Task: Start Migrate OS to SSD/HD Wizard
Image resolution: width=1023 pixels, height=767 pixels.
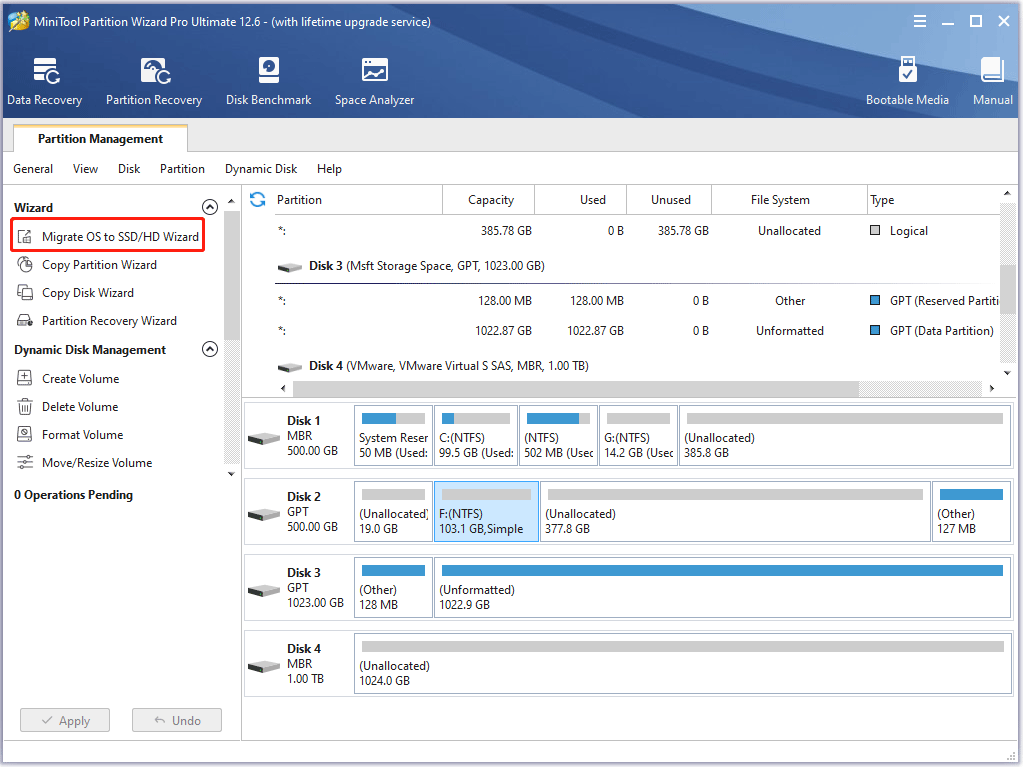Action: (120, 237)
